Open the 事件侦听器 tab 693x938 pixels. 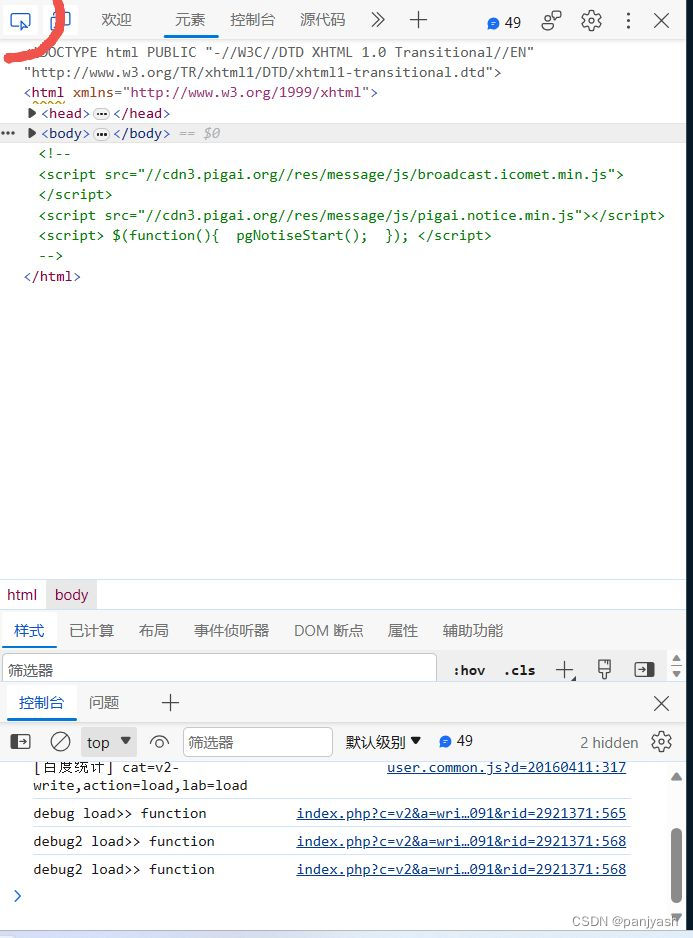(232, 631)
